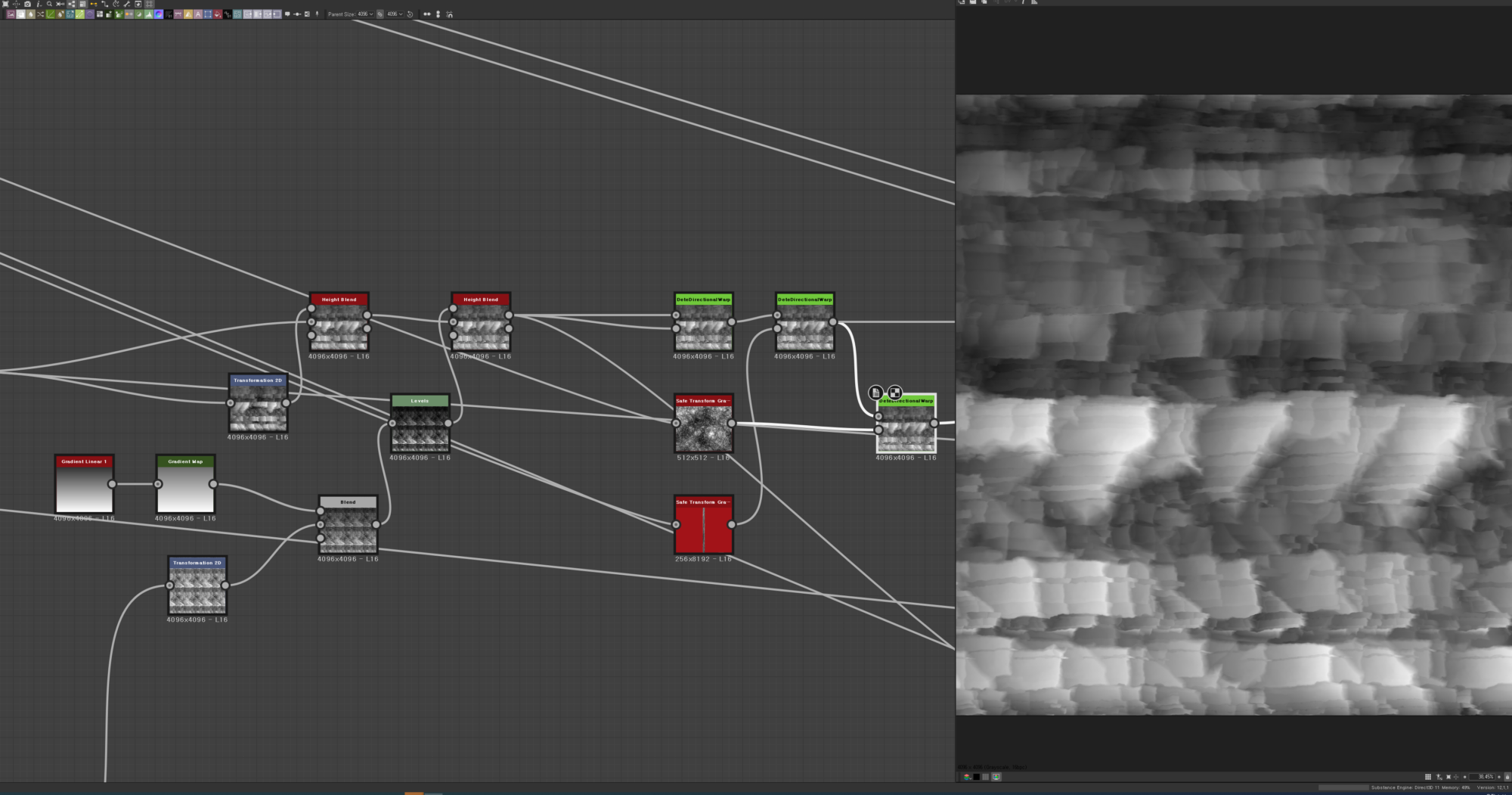Click the document icon above selected DeteDirectionalWarp node

click(875, 393)
